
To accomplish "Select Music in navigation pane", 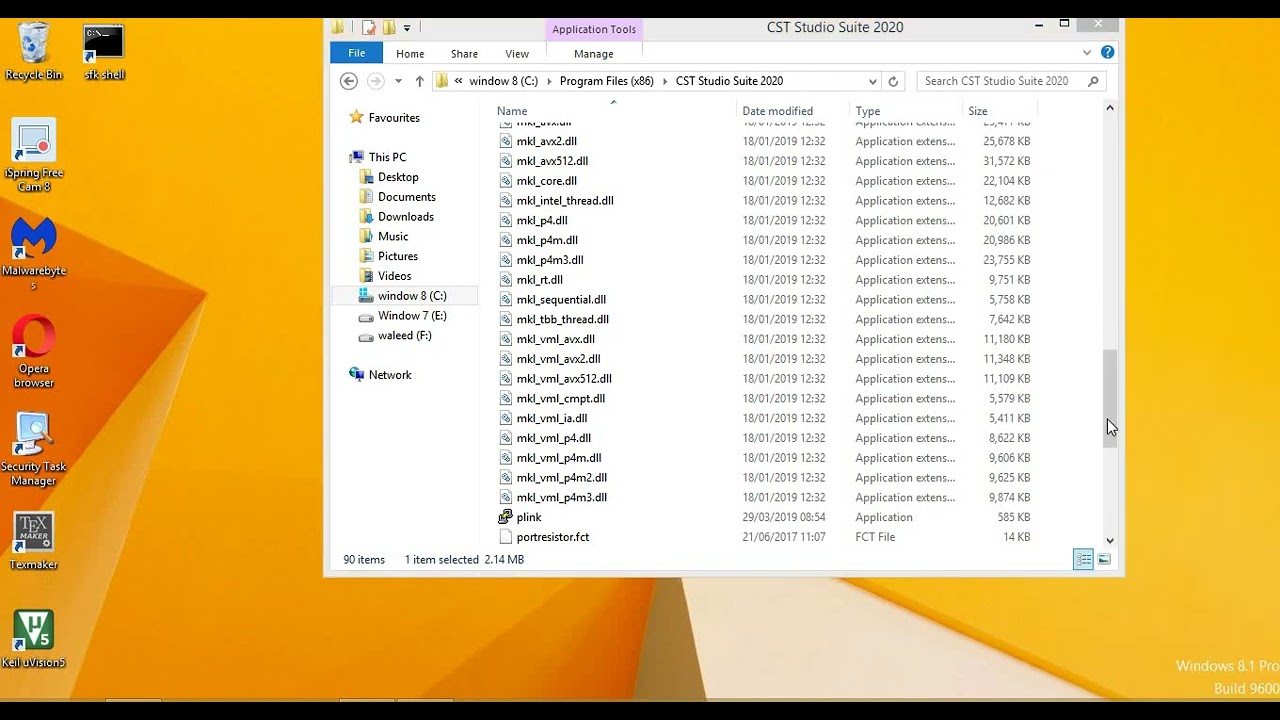I will click(393, 237).
